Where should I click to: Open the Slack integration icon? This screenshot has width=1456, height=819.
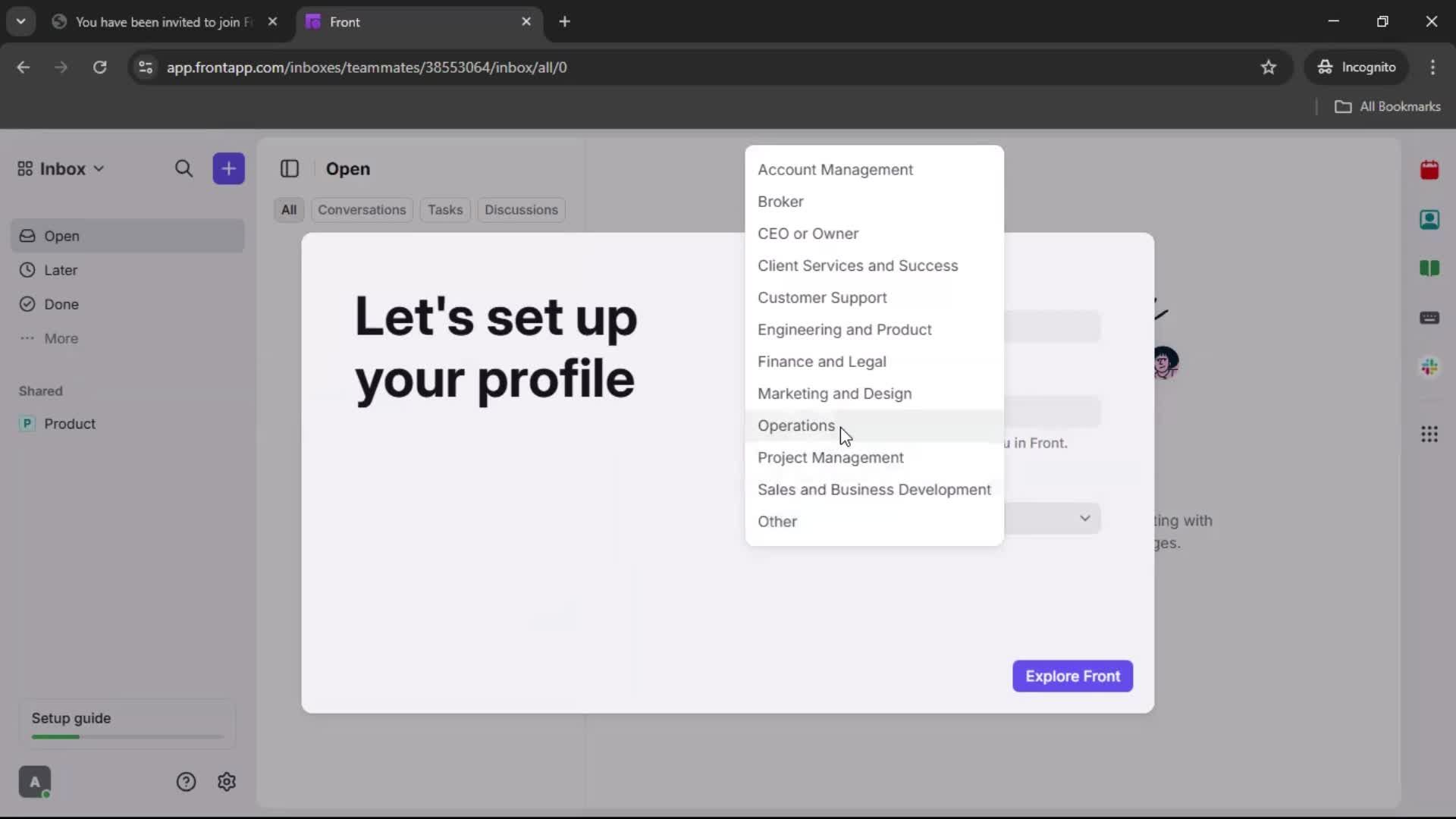tap(1430, 367)
